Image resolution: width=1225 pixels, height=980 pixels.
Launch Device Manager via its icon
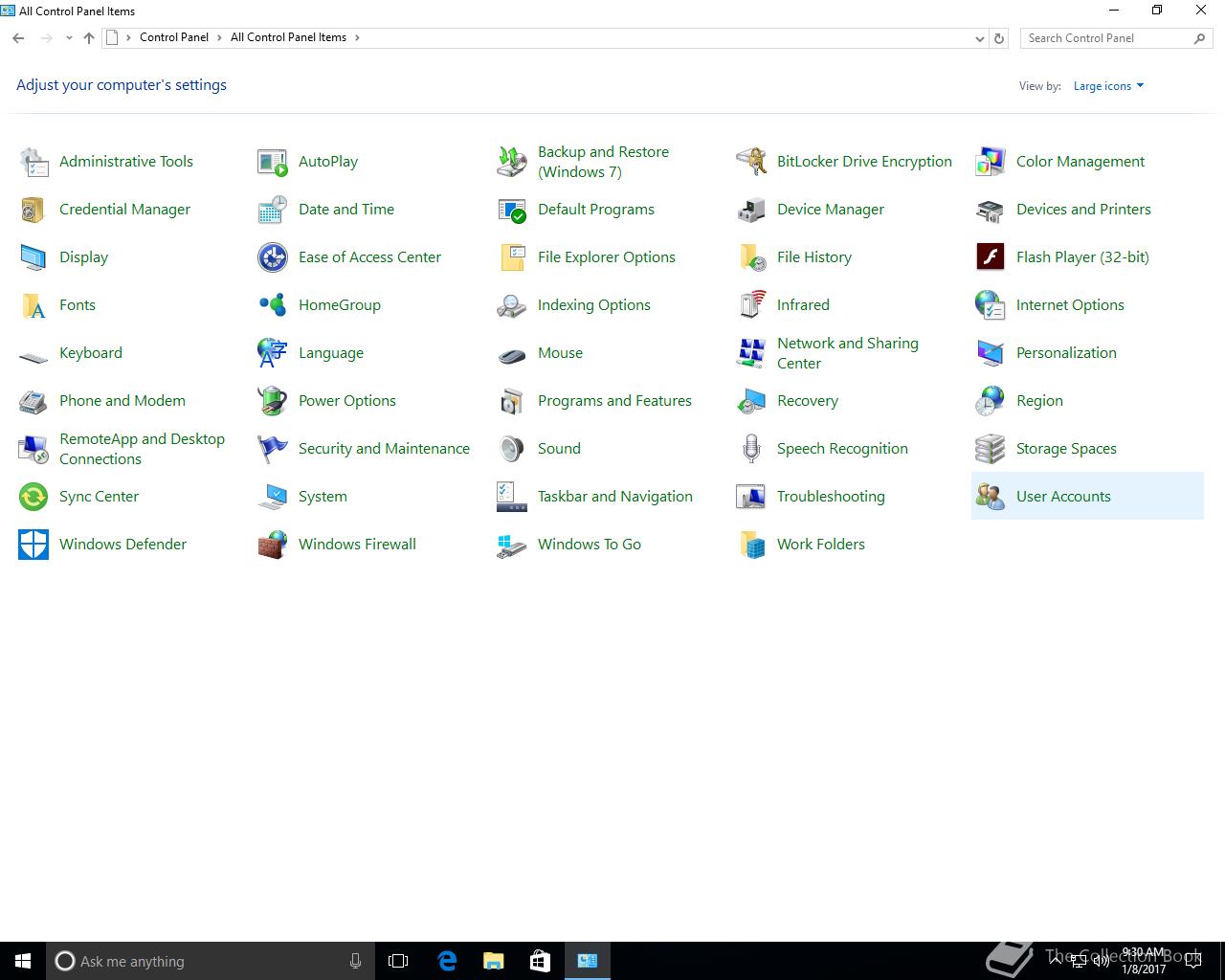click(751, 210)
